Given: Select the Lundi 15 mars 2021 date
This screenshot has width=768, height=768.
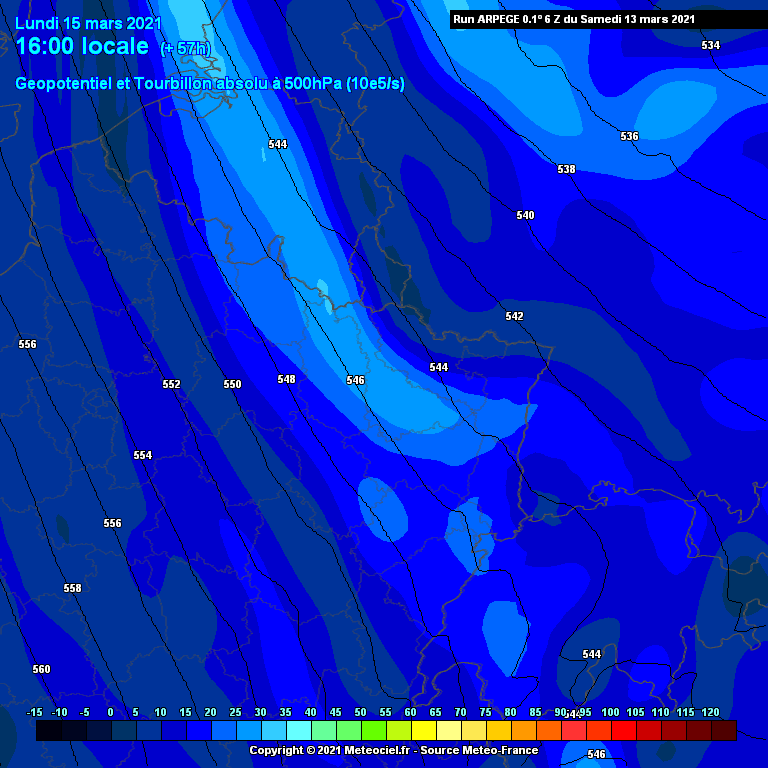Looking at the screenshot, I should [88, 23].
